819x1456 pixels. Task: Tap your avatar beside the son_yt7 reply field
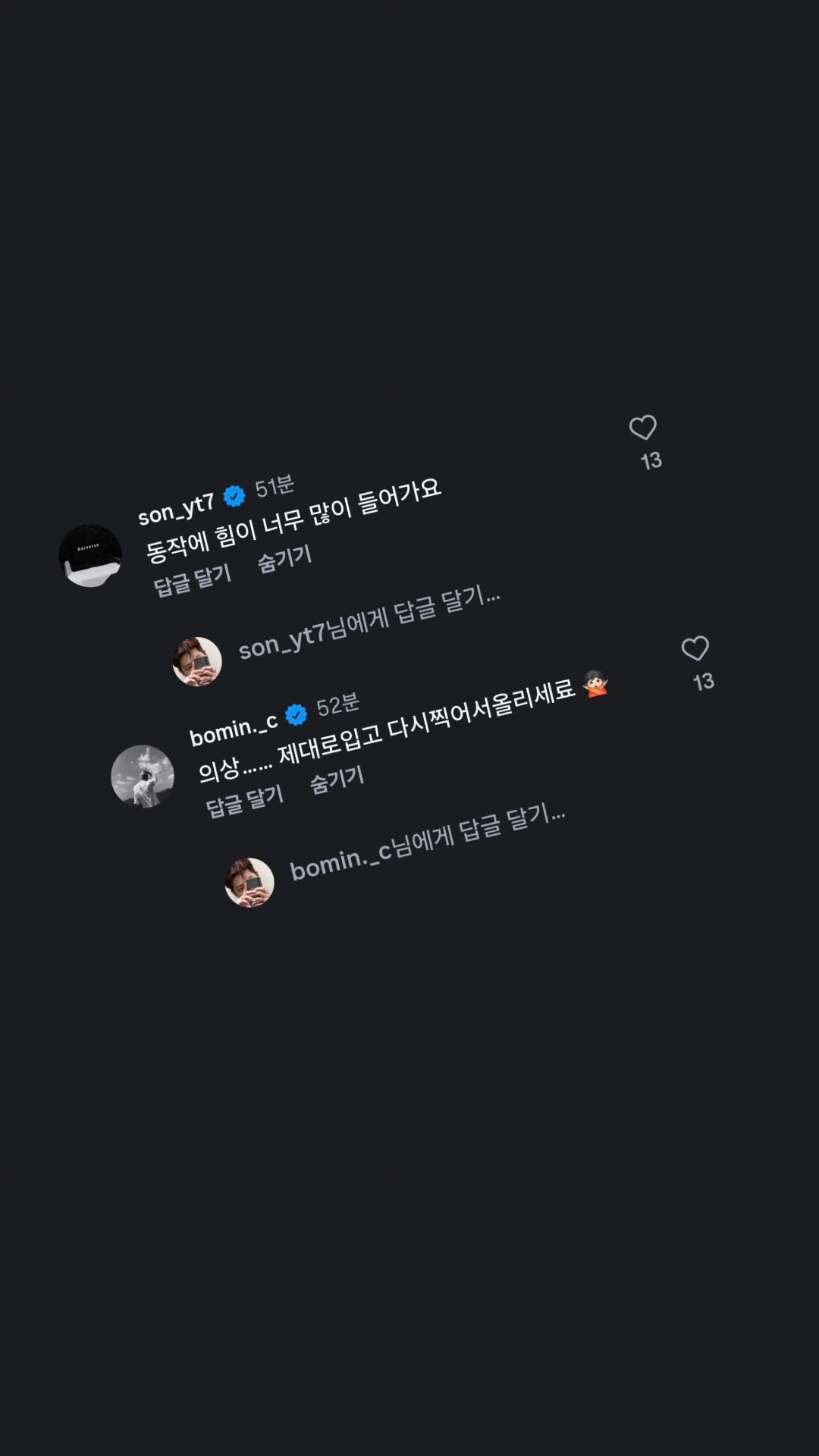[197, 661]
